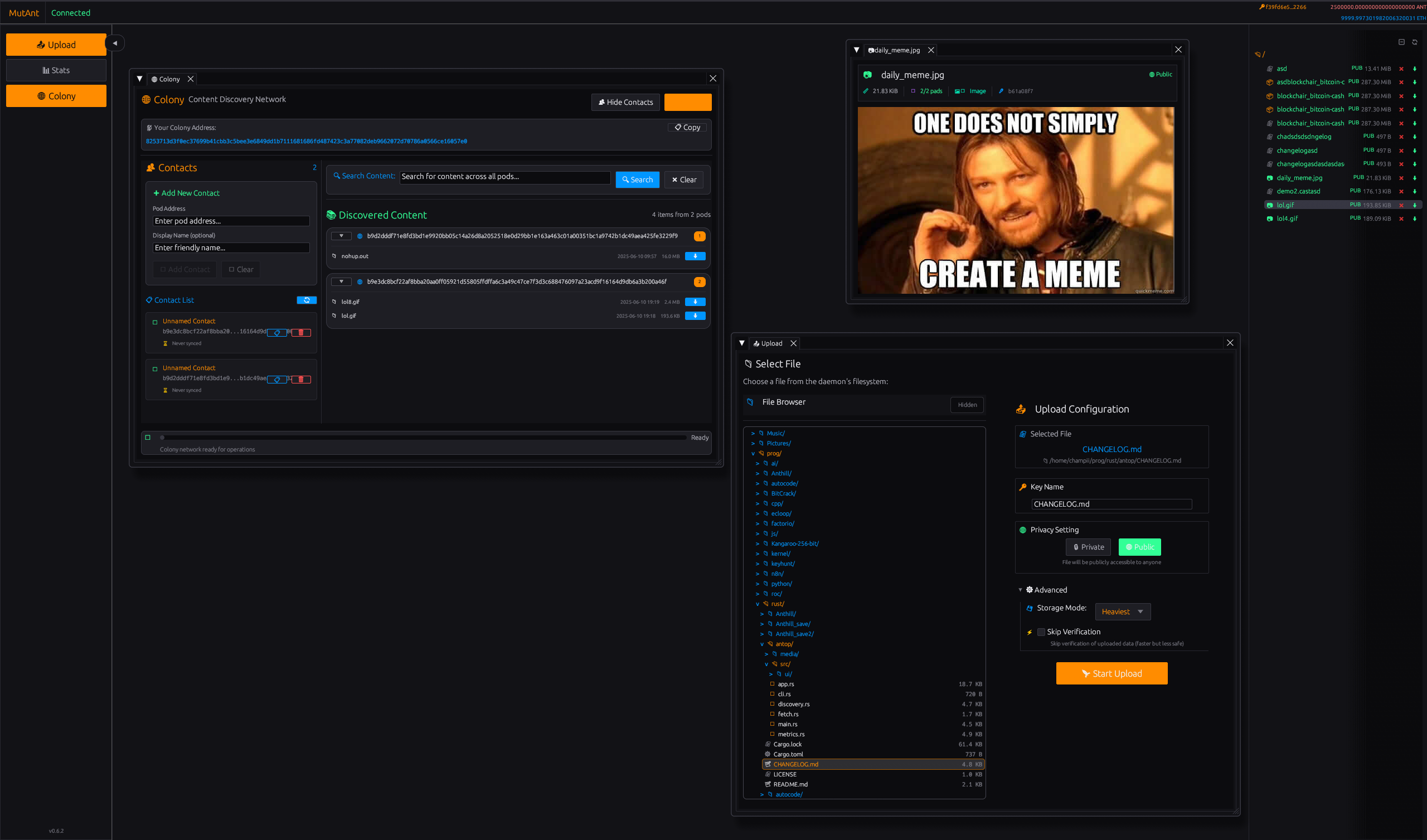The image size is (1427, 840).
Task: Collapse the Advanced section
Action: (x=1021, y=590)
